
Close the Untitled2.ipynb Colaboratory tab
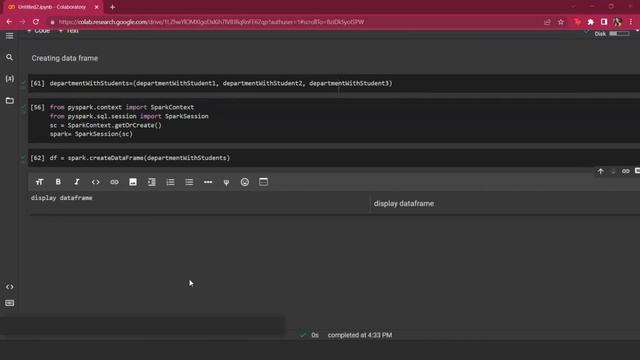pos(96,7)
